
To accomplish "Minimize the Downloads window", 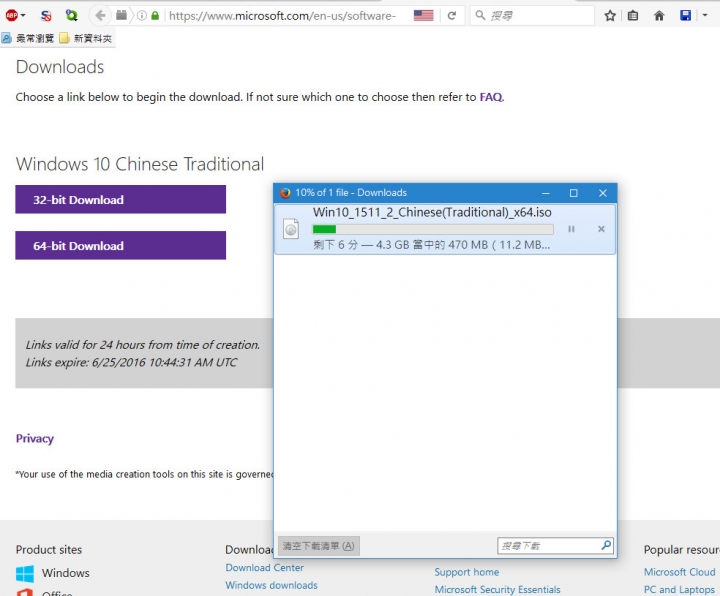I will [x=546, y=193].
